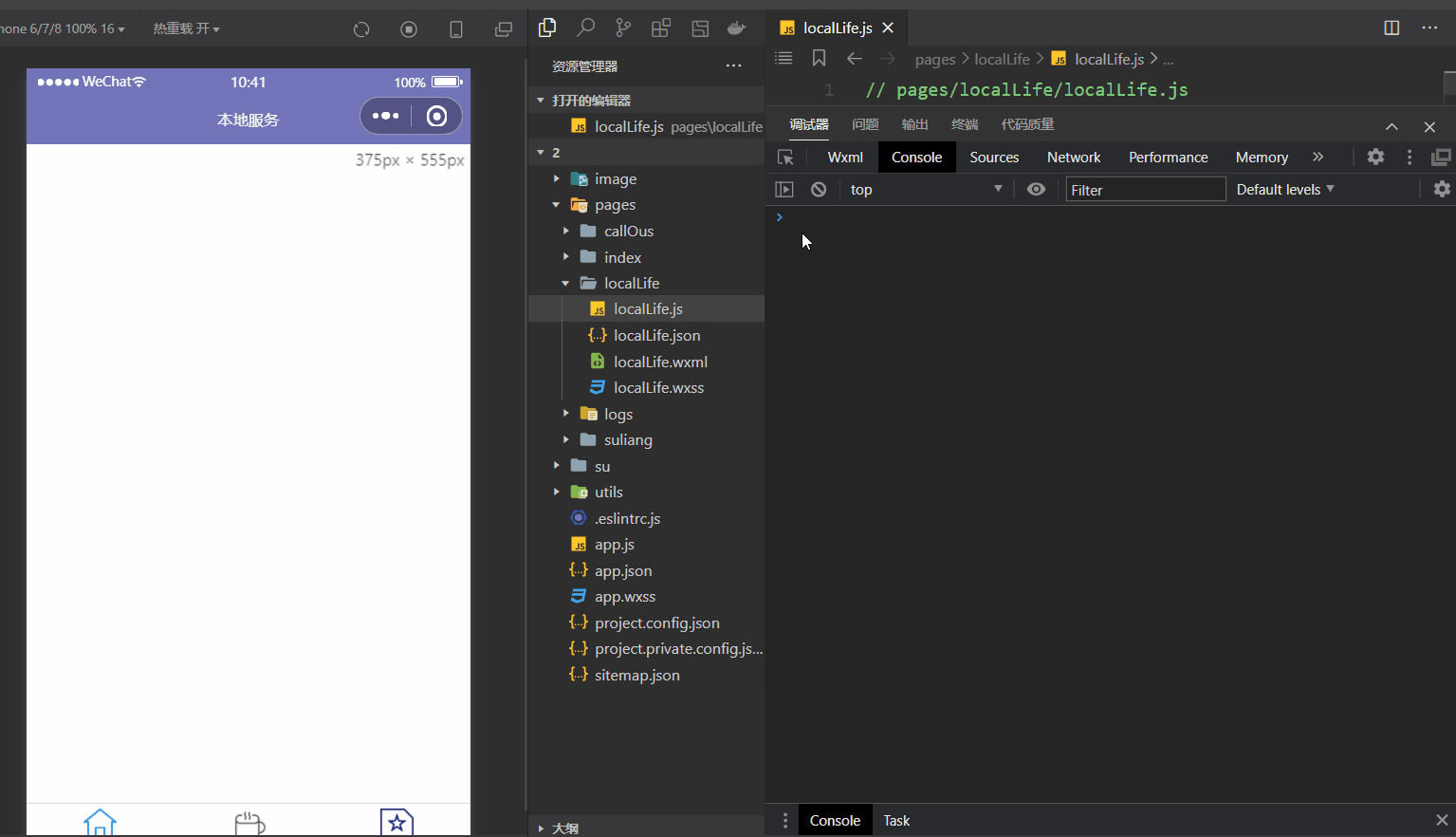The image size is (1456, 837).
Task: Open the DevTools vertical dots menu
Action: coord(1410,158)
